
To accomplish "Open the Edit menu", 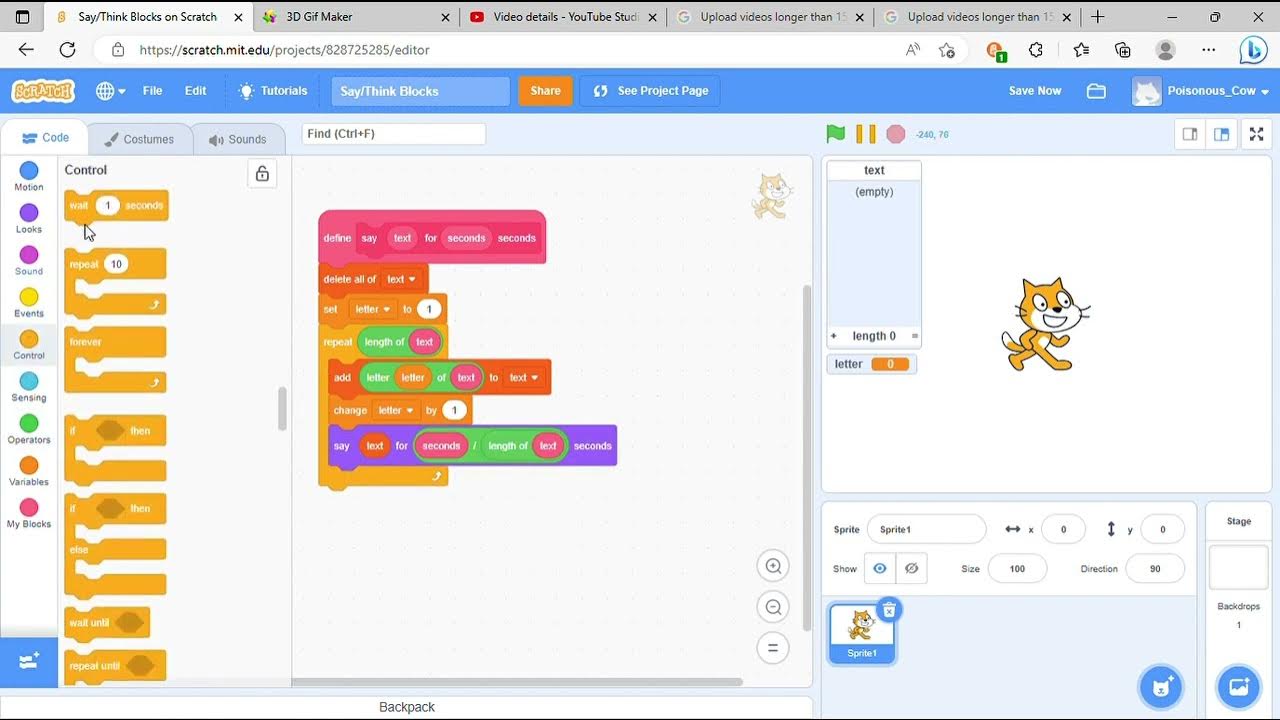I will click(195, 91).
